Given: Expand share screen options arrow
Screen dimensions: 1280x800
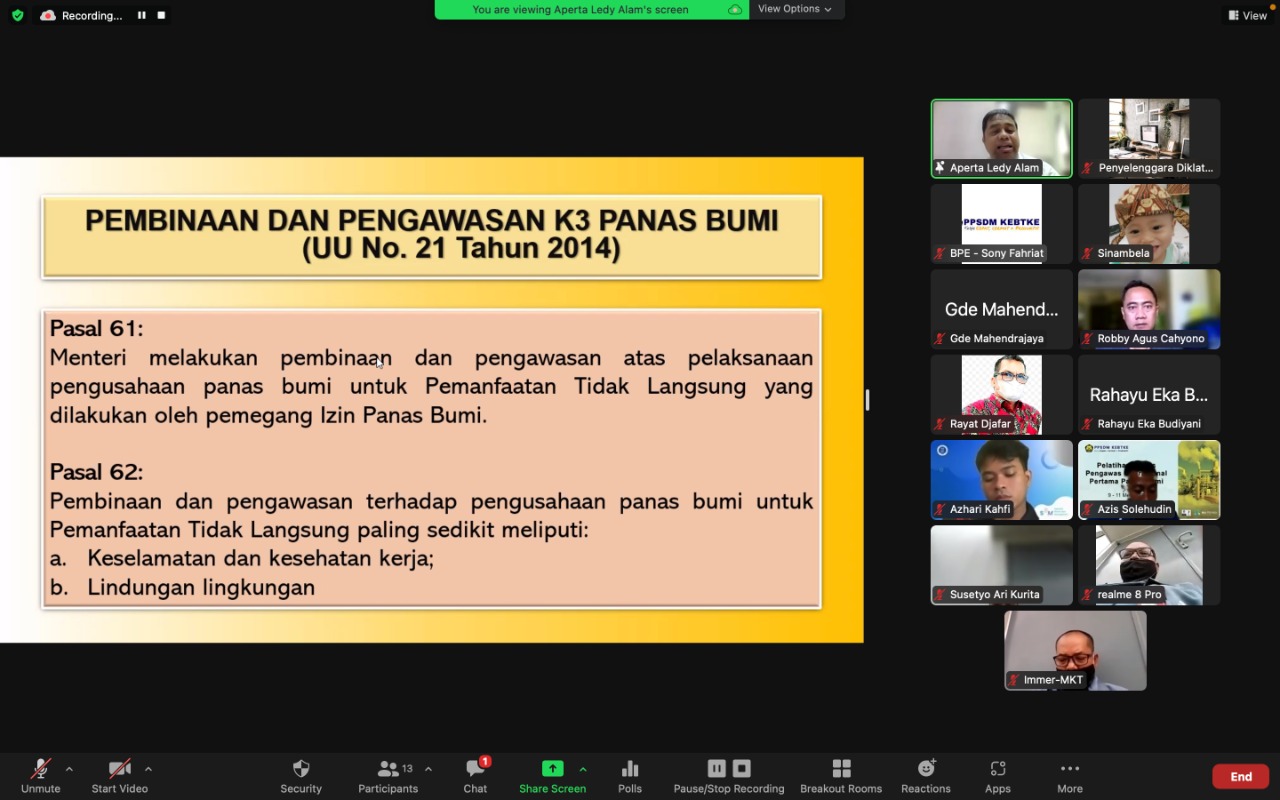Looking at the screenshot, I should 583,769.
